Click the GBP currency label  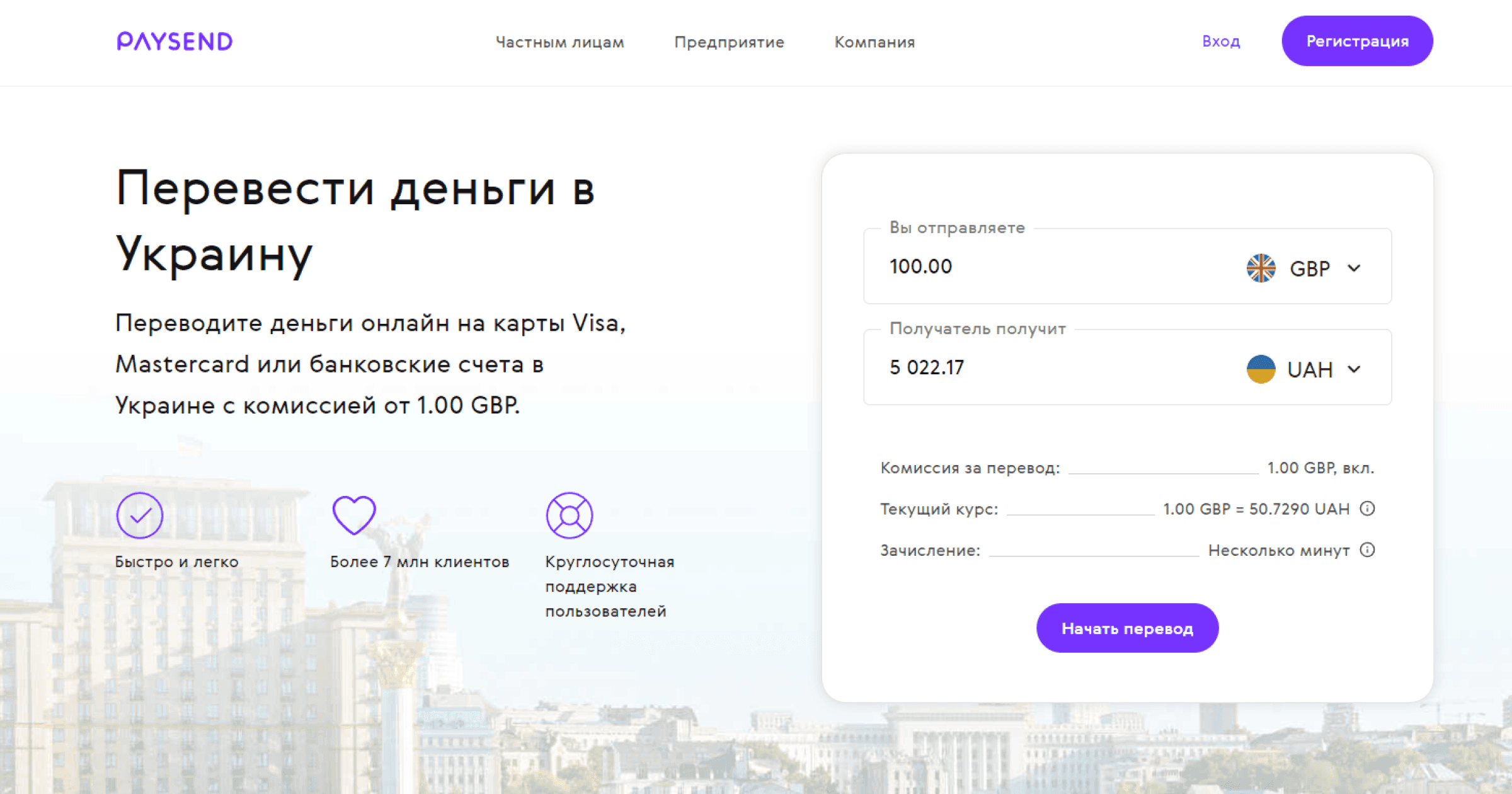[1309, 269]
